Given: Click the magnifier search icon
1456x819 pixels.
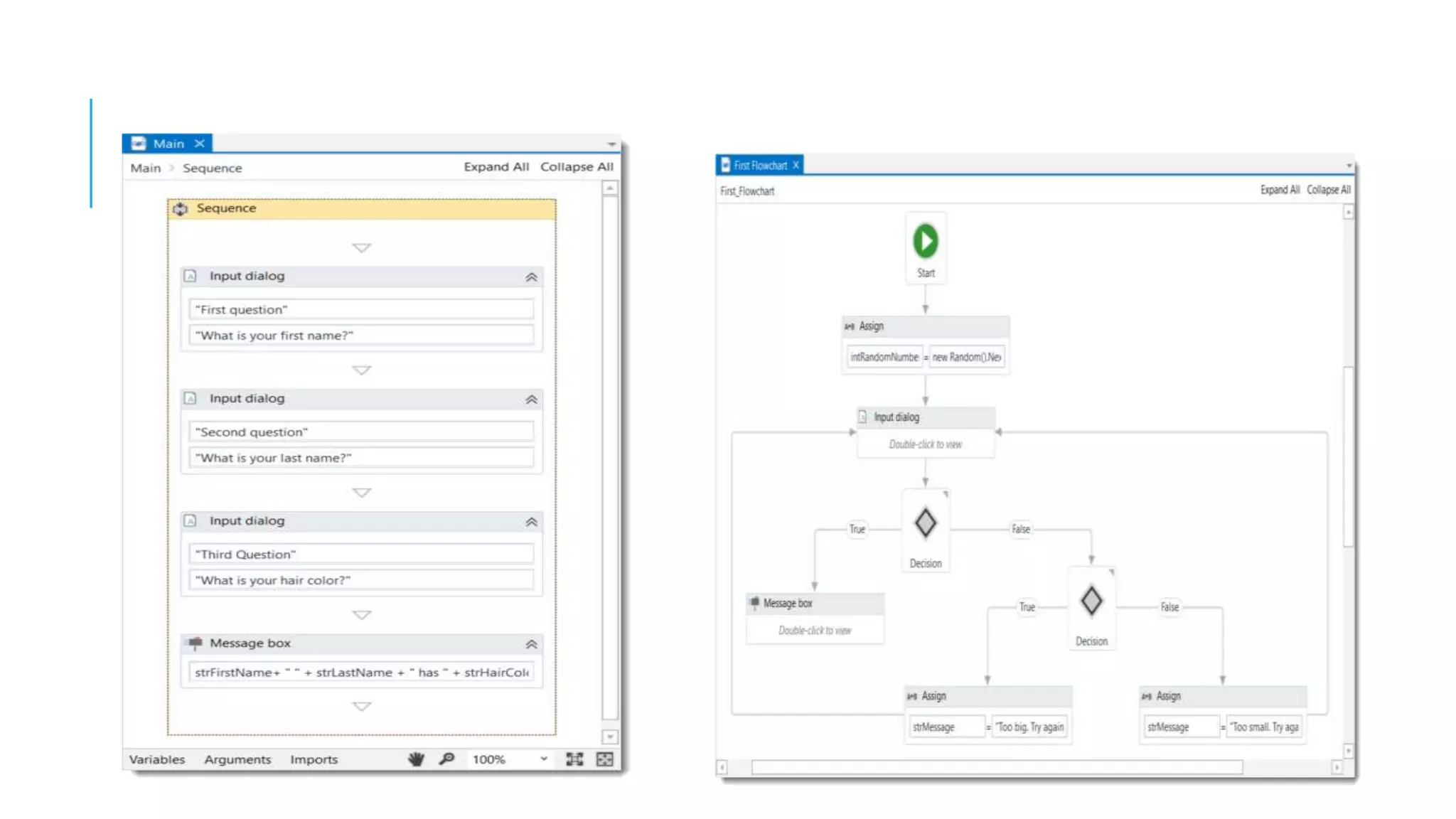Looking at the screenshot, I should 446,759.
